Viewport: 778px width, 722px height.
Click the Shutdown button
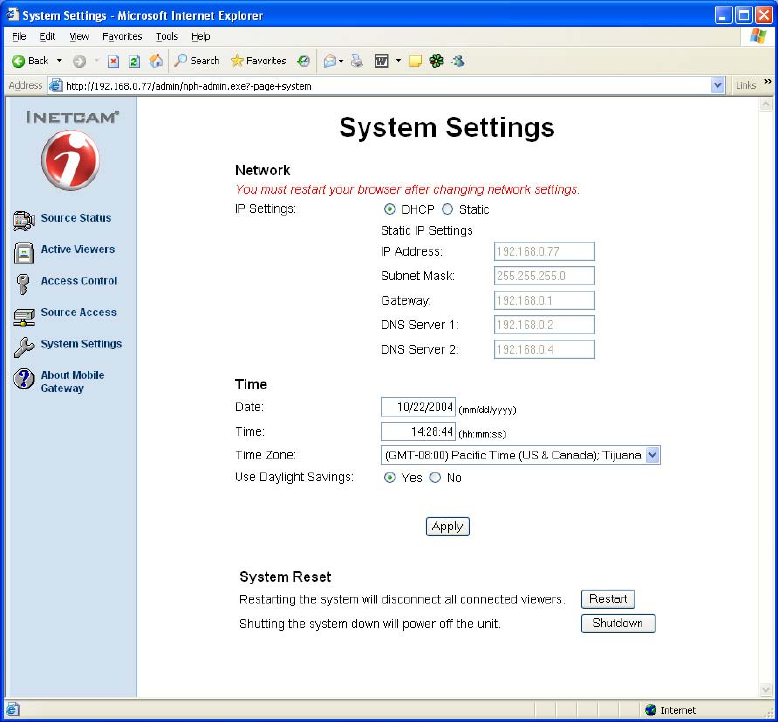[618, 623]
